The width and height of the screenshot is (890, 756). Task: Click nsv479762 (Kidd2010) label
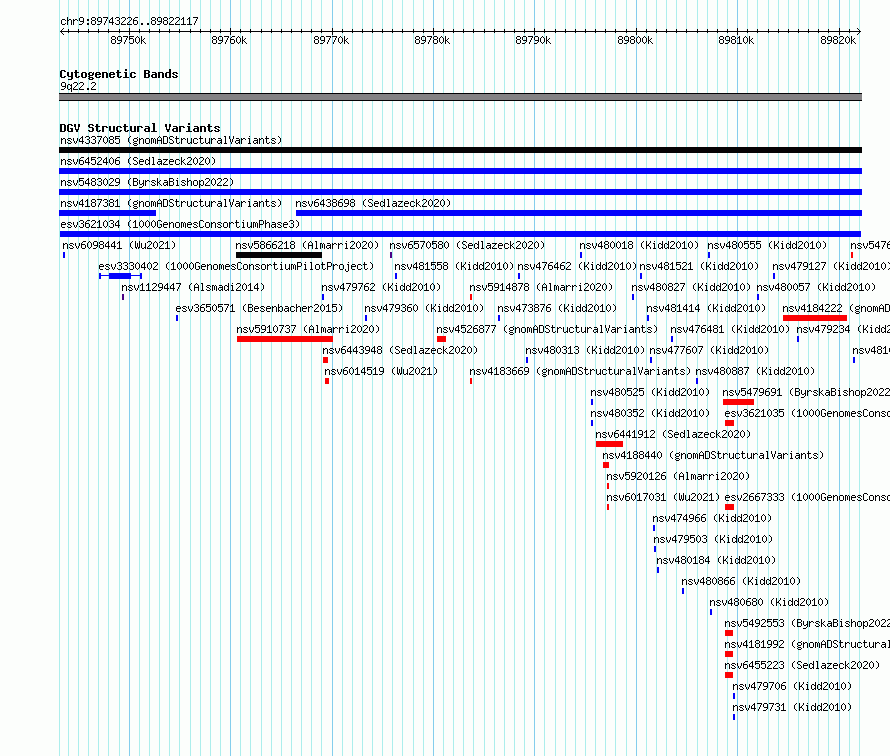[381, 287]
